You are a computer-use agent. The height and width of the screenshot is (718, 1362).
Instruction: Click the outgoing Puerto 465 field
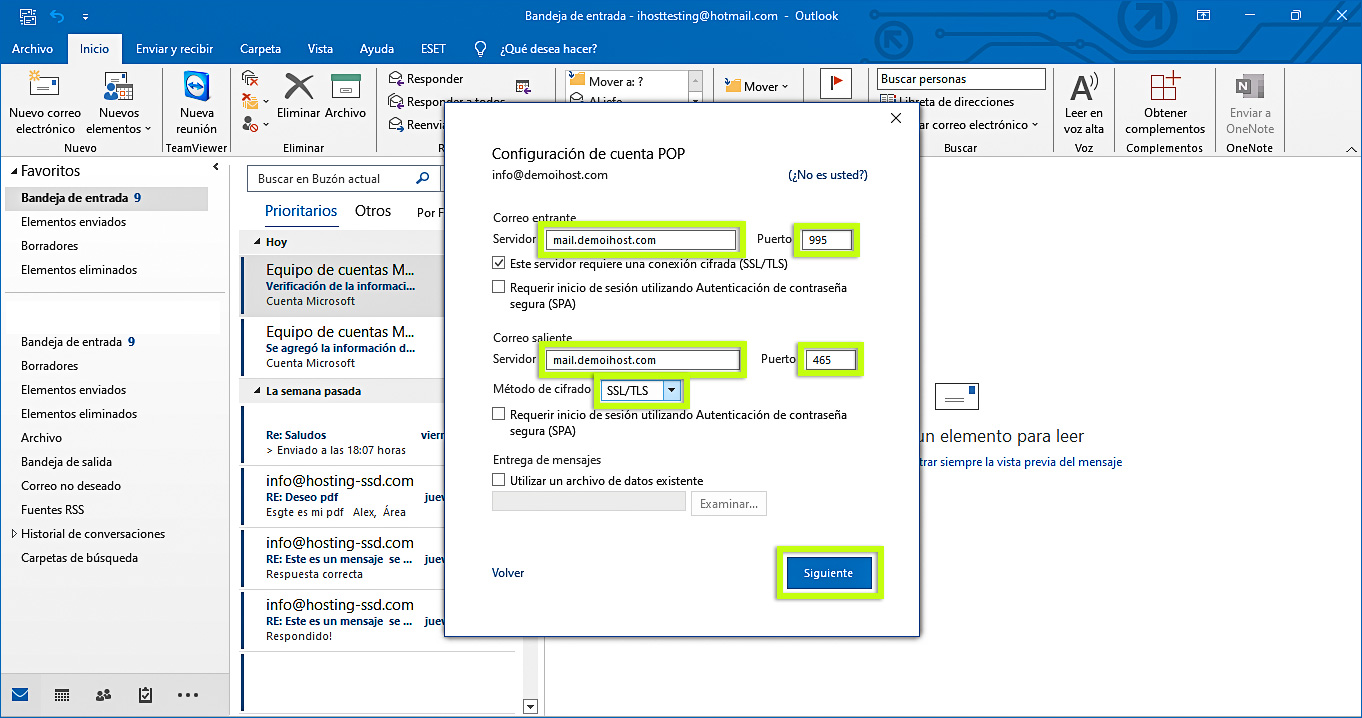click(831, 360)
